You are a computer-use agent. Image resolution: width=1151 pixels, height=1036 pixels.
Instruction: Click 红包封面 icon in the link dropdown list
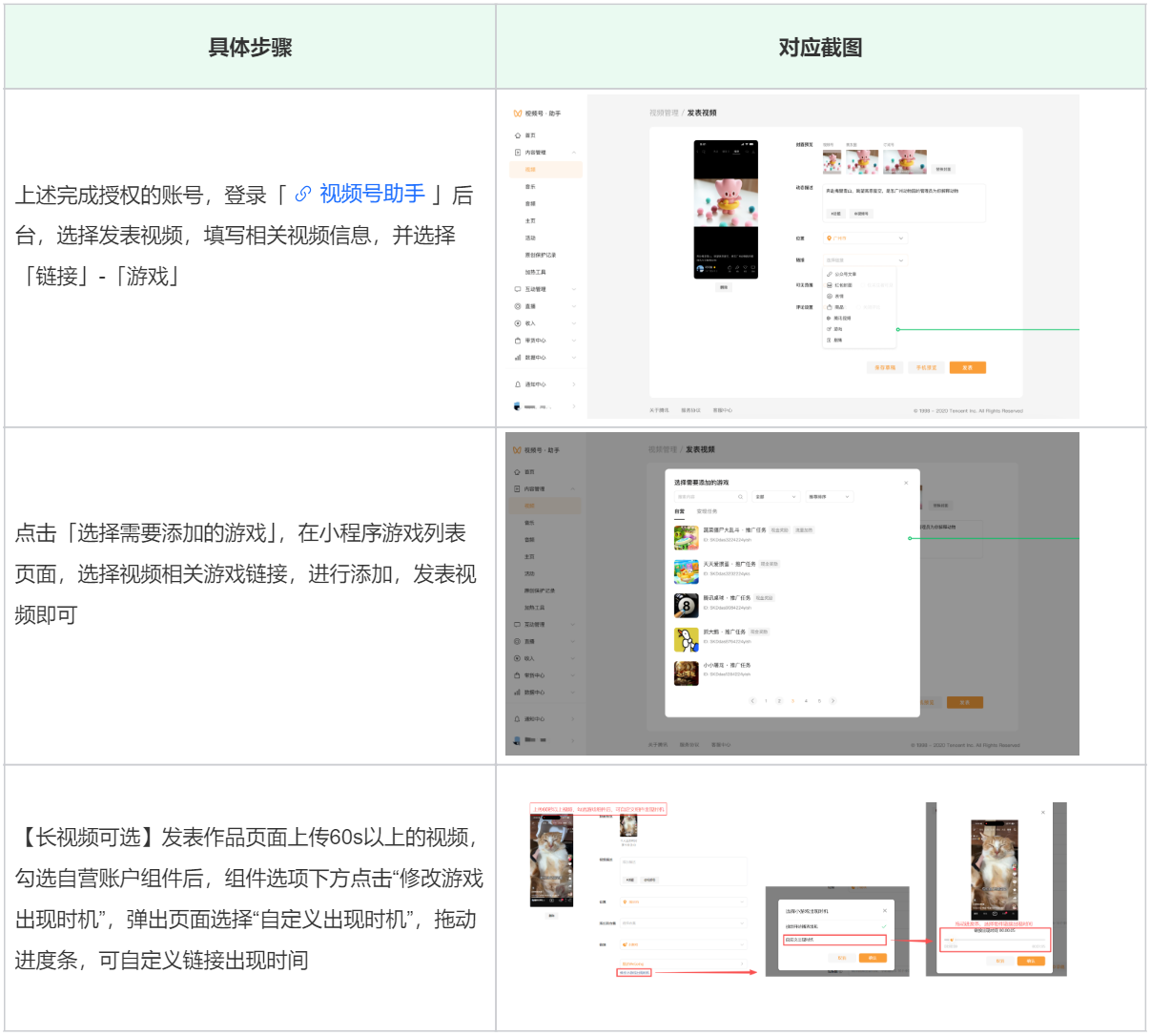(830, 285)
